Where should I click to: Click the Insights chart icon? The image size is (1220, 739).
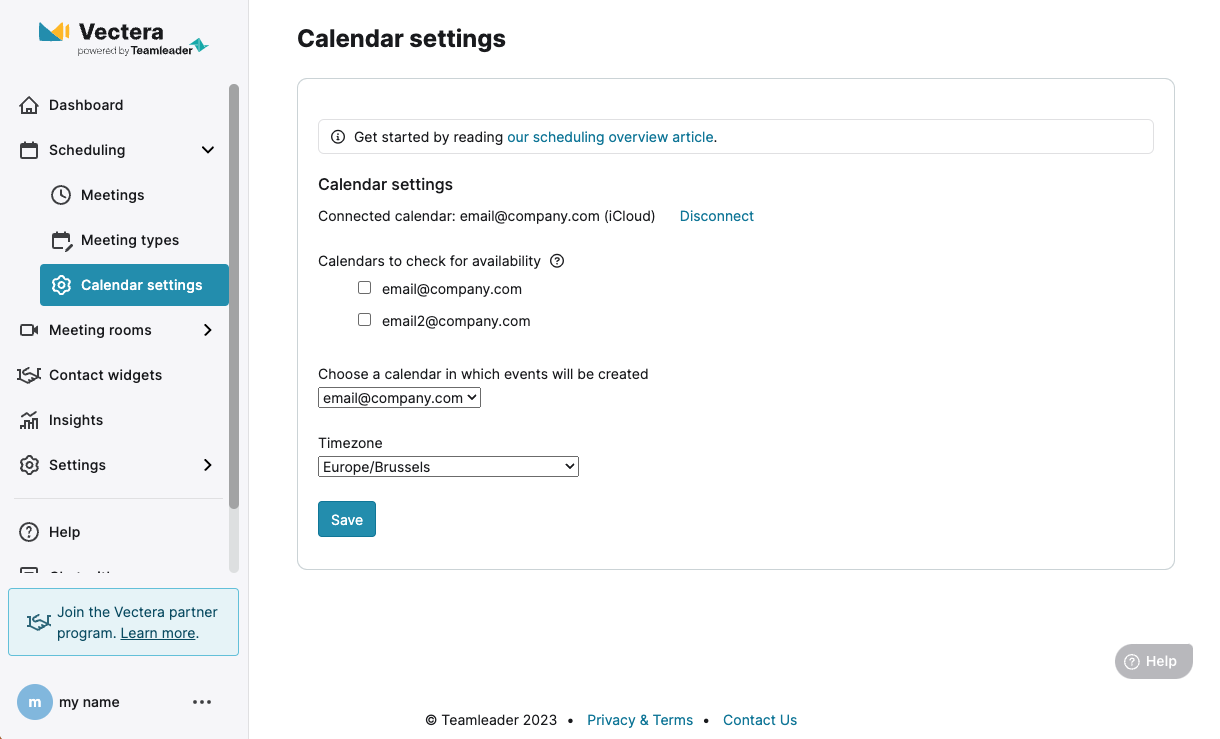(x=29, y=420)
